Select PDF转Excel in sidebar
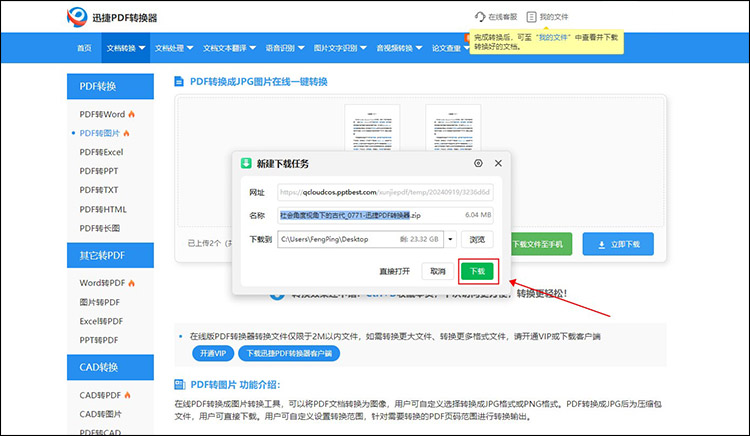750x436 pixels. [x=101, y=152]
